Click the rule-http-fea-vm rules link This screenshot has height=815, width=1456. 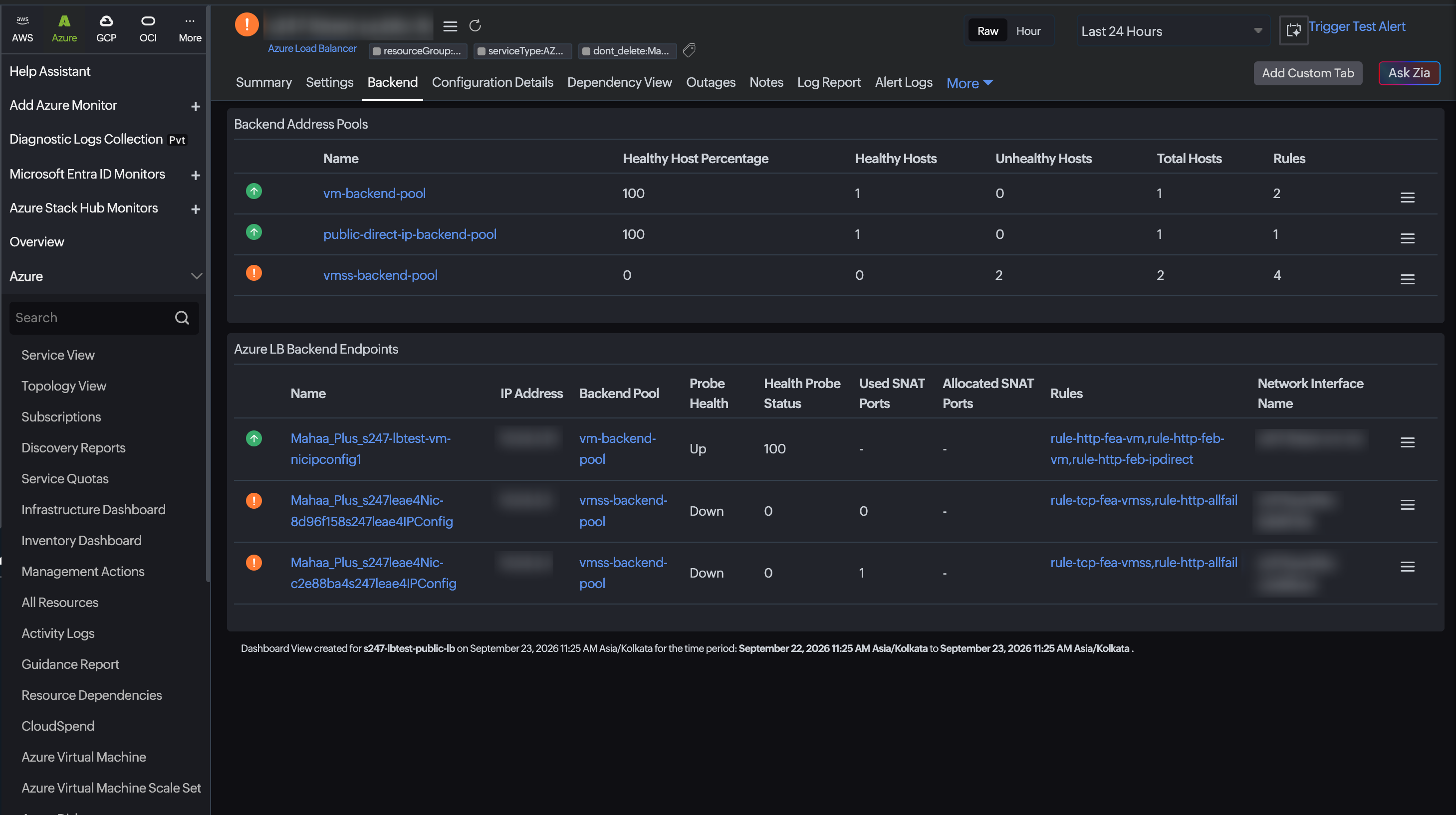(x=1137, y=449)
